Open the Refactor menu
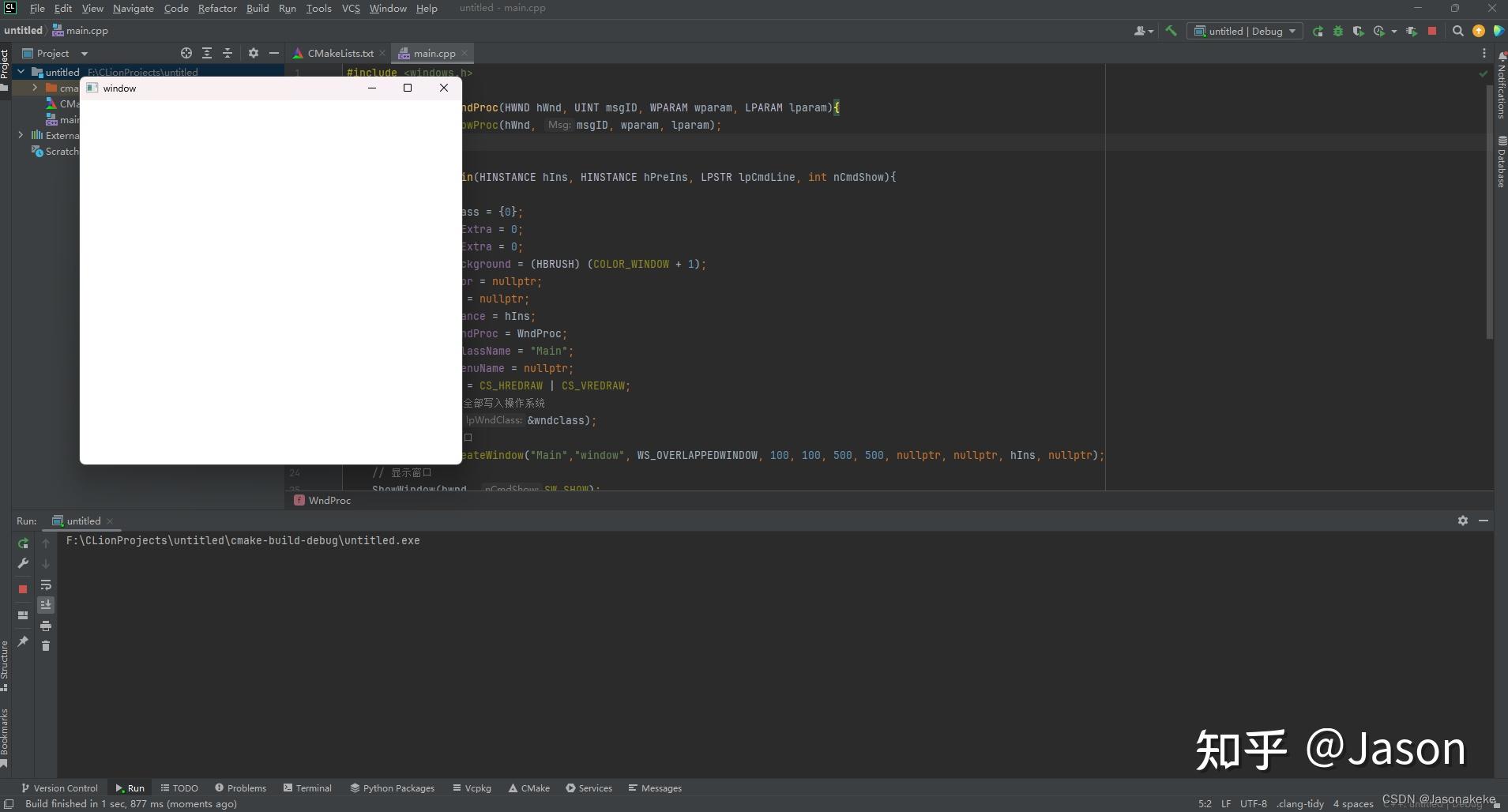Viewport: 1508px width, 812px height. point(217,8)
